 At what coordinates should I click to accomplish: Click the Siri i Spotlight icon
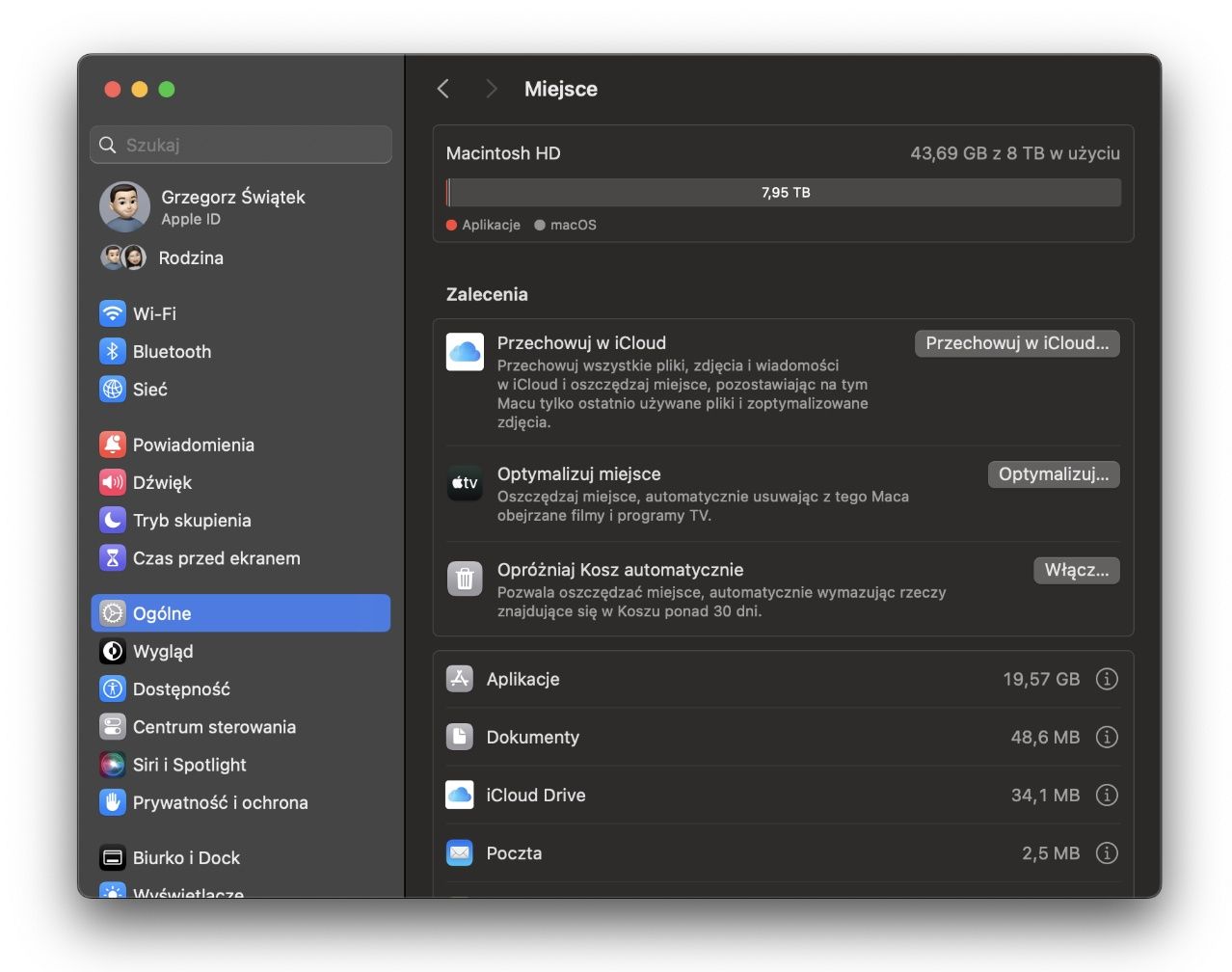(113, 765)
